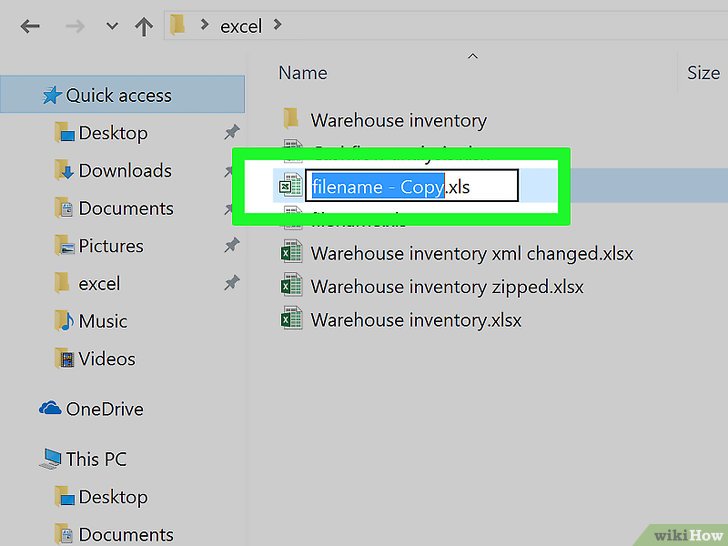Open the recent locations dropdown chevron
The width and height of the screenshot is (728, 546).
112,27
